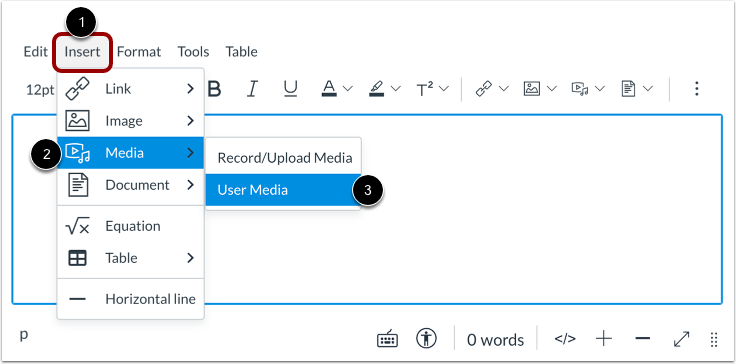Screen dimensions: 736x364
Task: Open highlight color dropdown arrow
Action: 396,88
